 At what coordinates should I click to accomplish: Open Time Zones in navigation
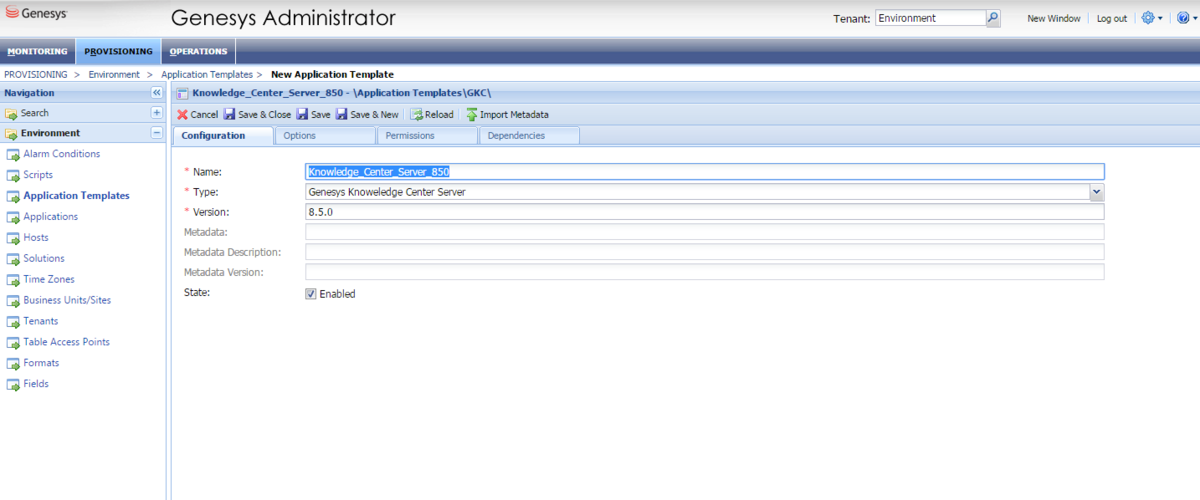[x=49, y=280]
